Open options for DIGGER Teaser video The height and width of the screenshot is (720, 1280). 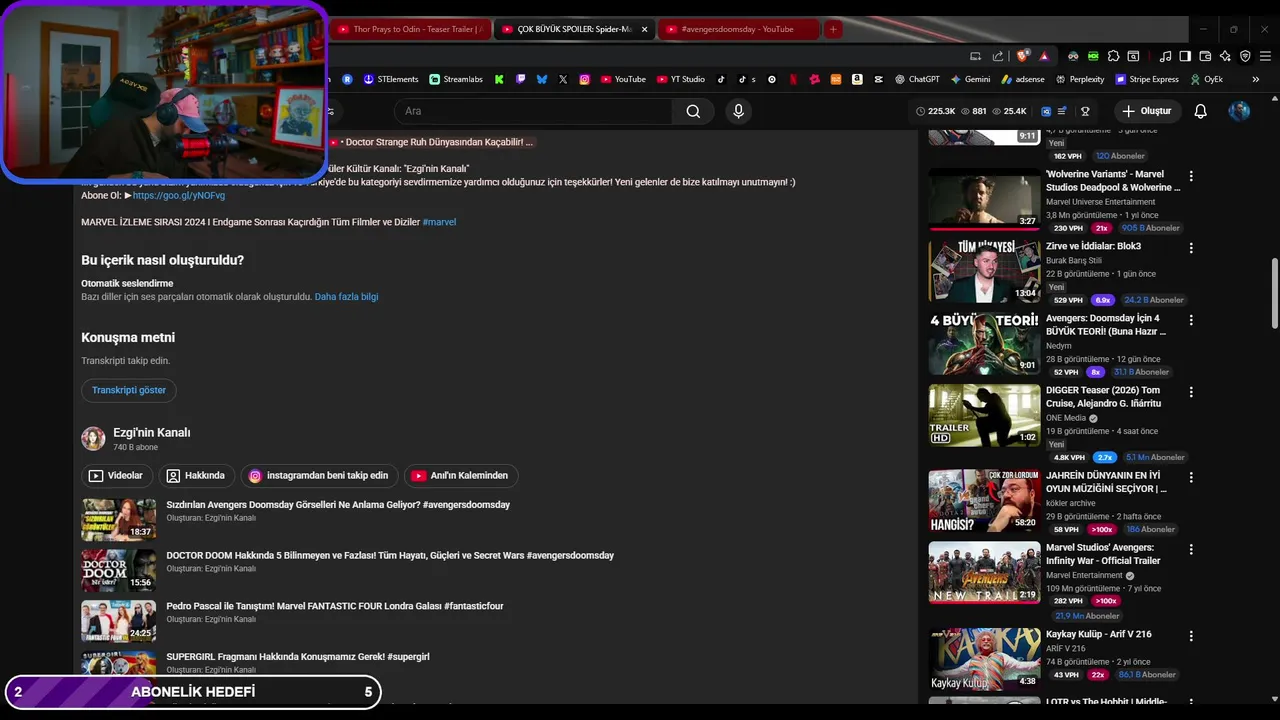tap(1190, 392)
